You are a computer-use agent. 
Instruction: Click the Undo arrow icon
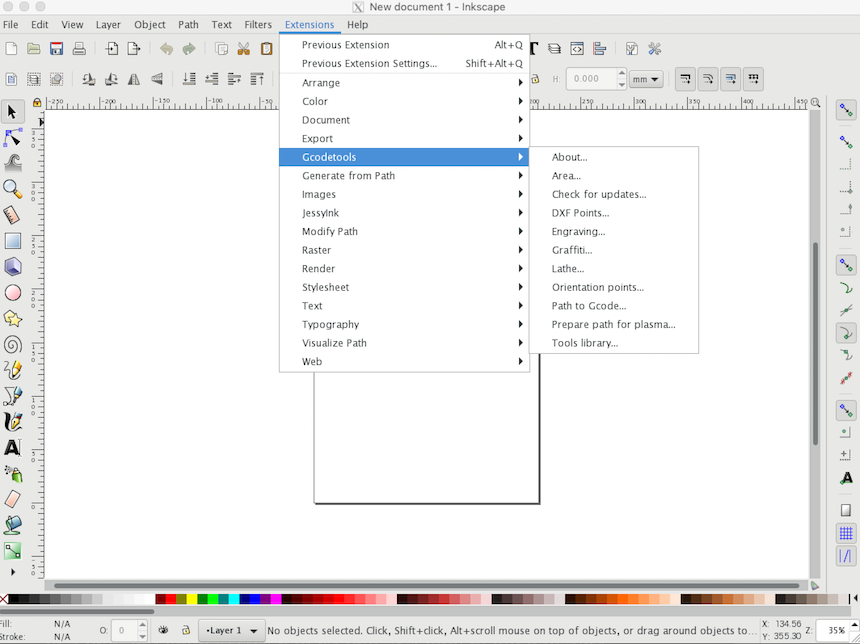pyautogui.click(x=166, y=49)
